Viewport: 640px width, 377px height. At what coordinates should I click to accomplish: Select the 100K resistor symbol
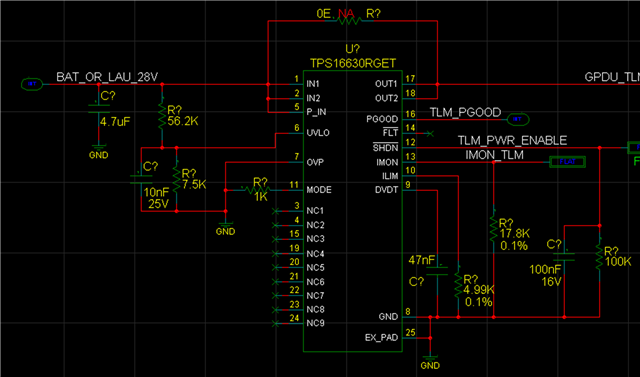point(599,257)
